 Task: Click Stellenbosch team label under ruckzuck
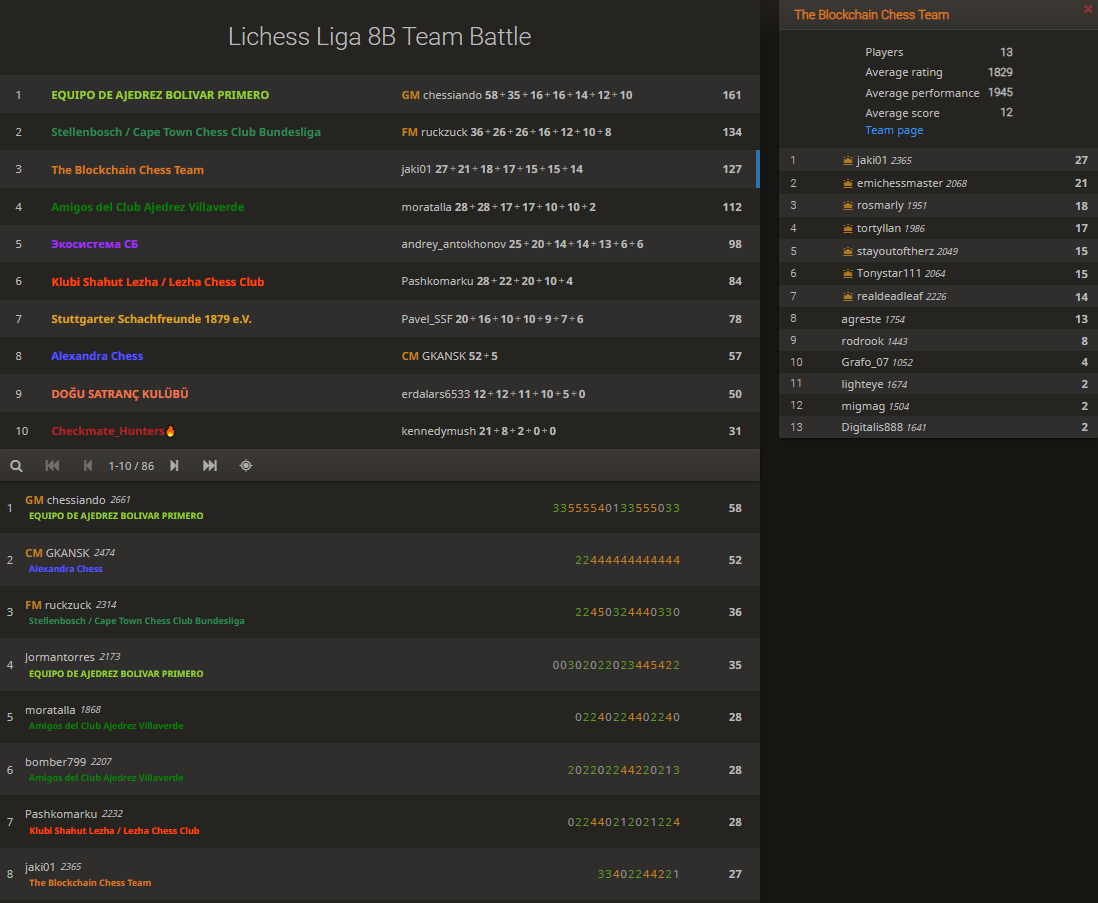click(x=137, y=621)
